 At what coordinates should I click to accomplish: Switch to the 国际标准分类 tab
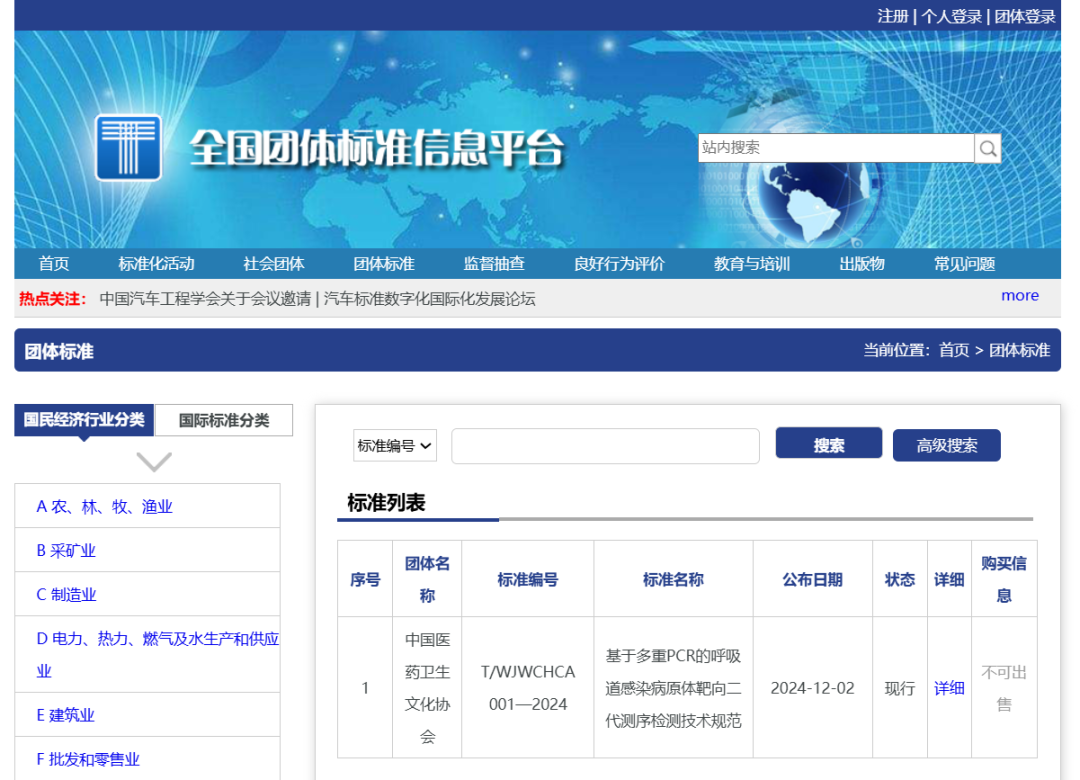tap(223, 420)
